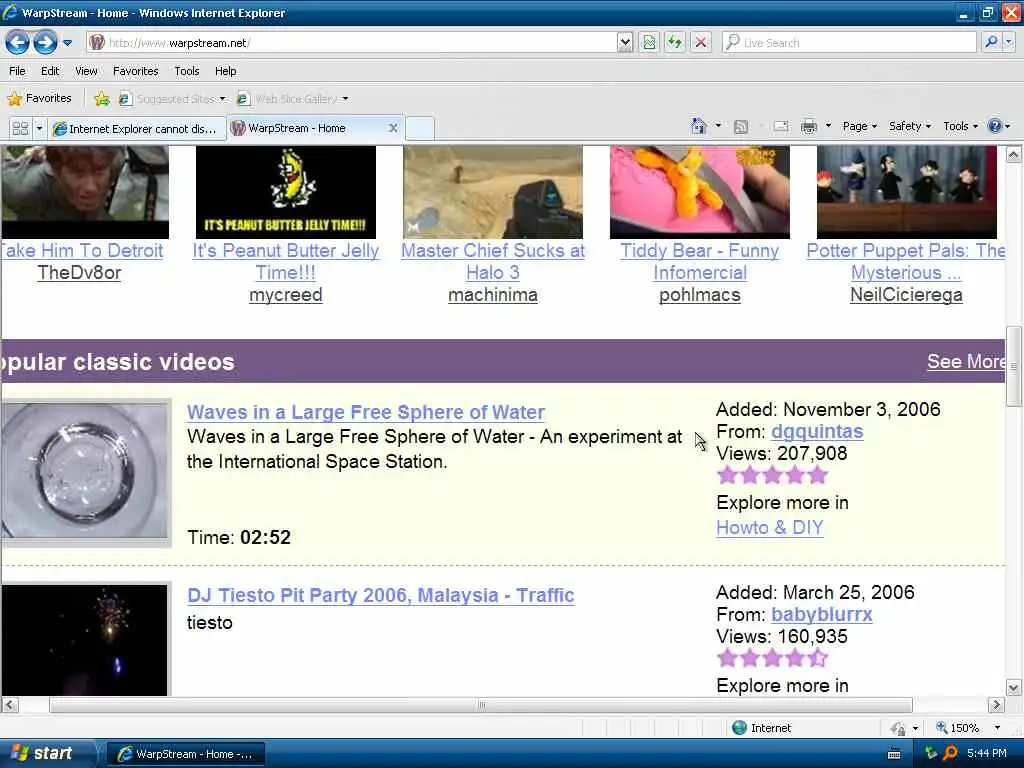The width and height of the screenshot is (1024, 768).
Task: Refresh the page with the green arrows icon
Action: 675,43
